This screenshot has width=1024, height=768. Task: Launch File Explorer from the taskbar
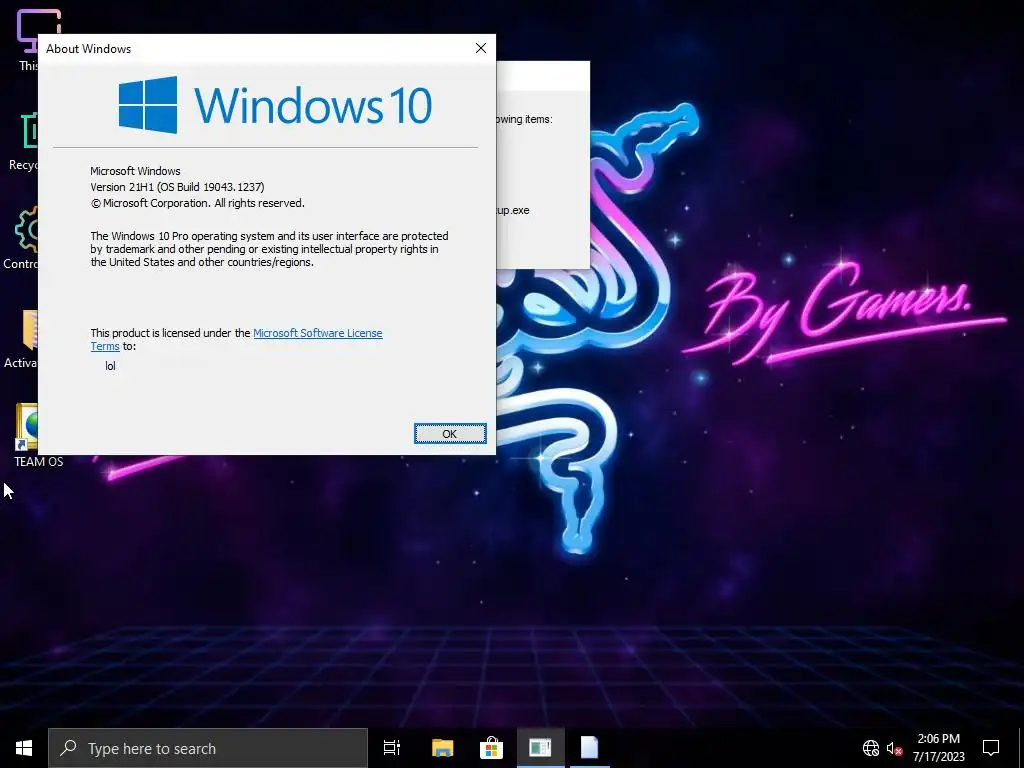pyautogui.click(x=442, y=748)
